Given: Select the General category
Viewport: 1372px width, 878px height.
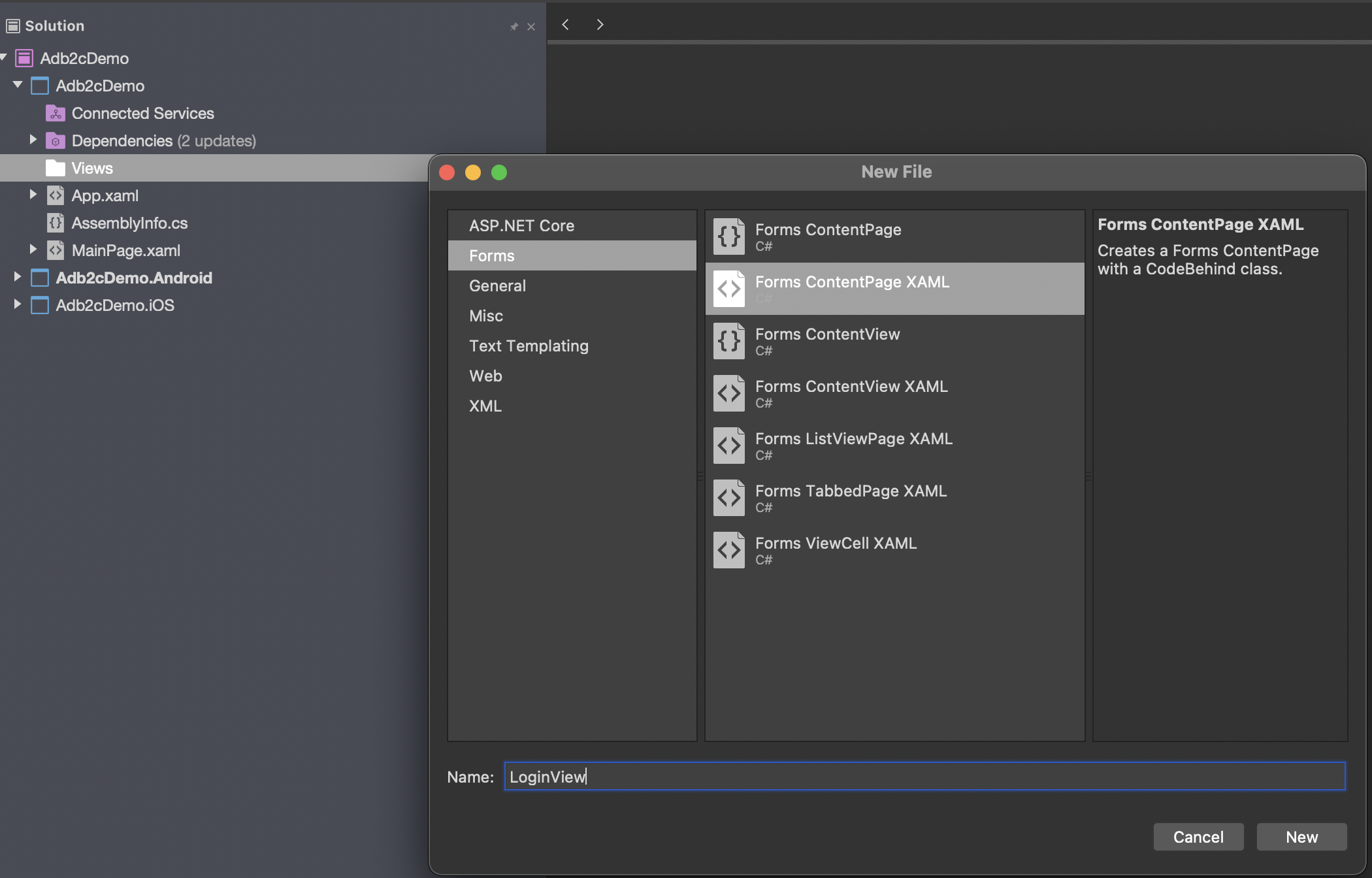Looking at the screenshot, I should tap(497, 285).
